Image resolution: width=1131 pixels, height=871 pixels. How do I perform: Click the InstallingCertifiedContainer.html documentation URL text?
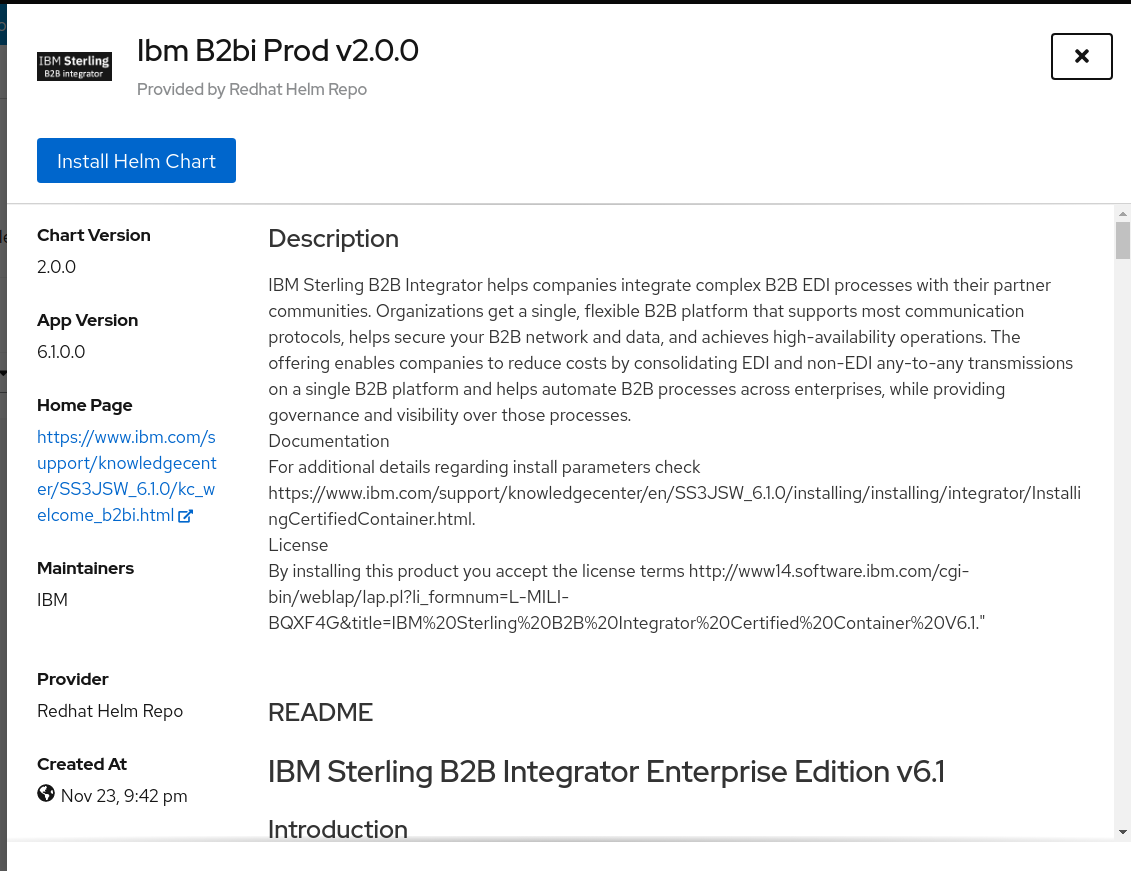point(674,506)
